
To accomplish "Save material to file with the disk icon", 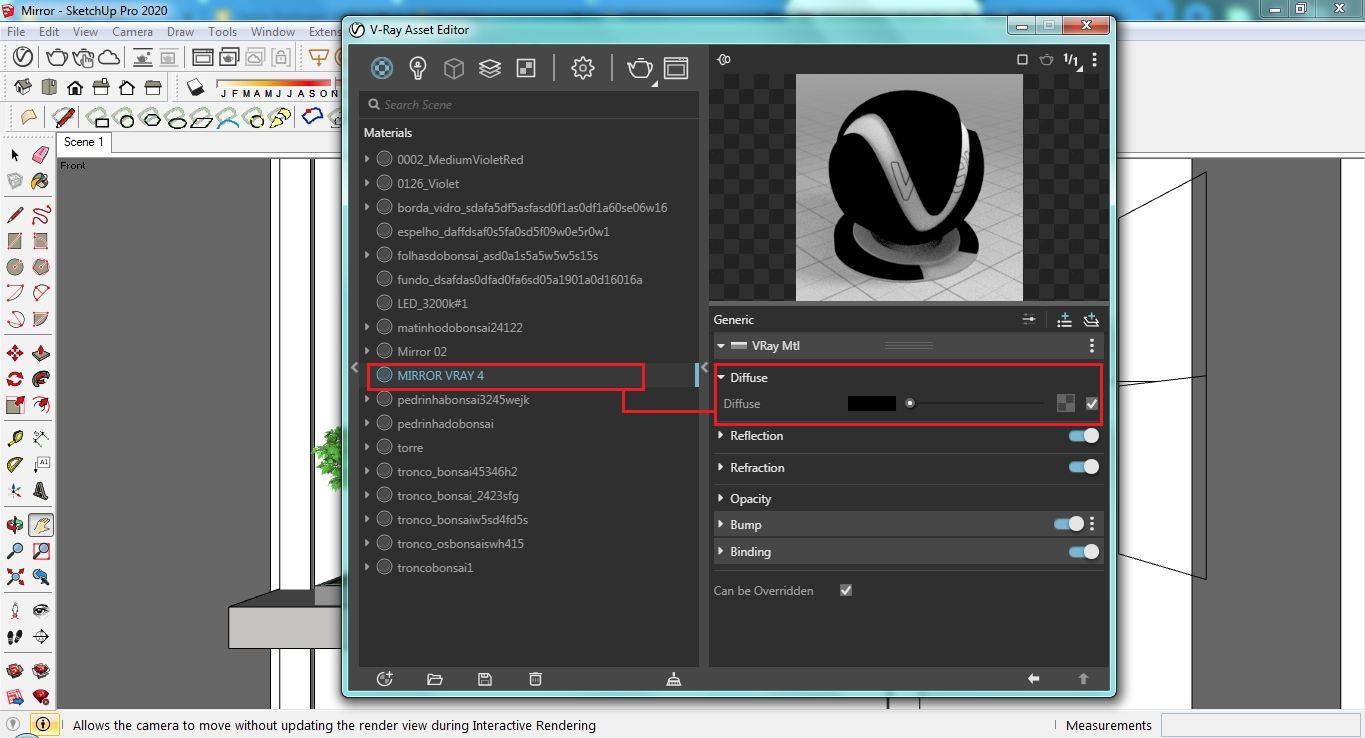I will point(485,679).
